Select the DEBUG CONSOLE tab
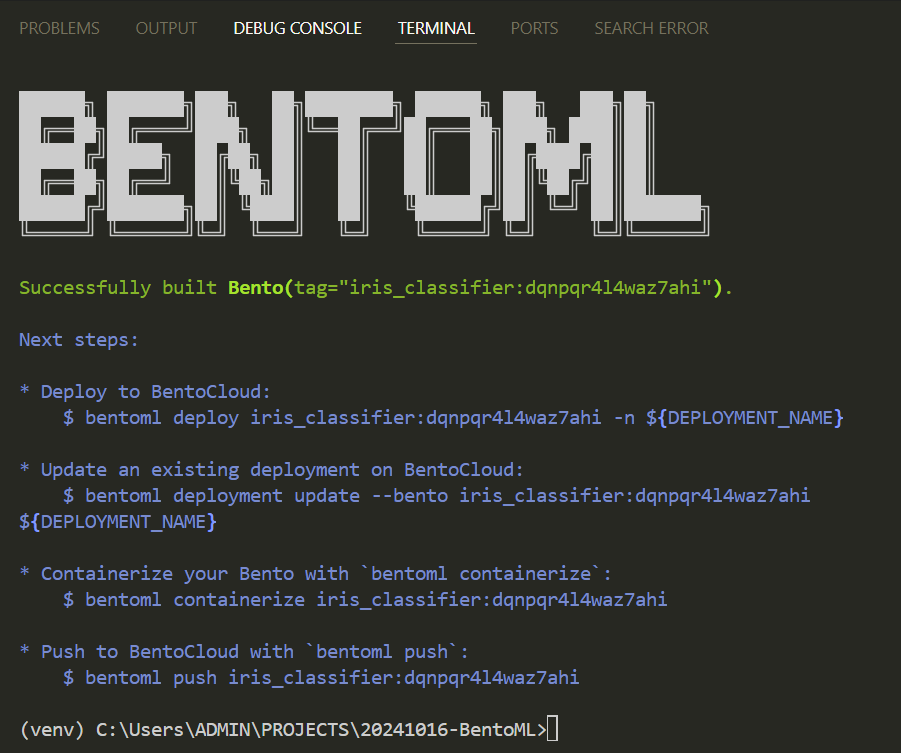The width and height of the screenshot is (901, 753). coord(297,28)
